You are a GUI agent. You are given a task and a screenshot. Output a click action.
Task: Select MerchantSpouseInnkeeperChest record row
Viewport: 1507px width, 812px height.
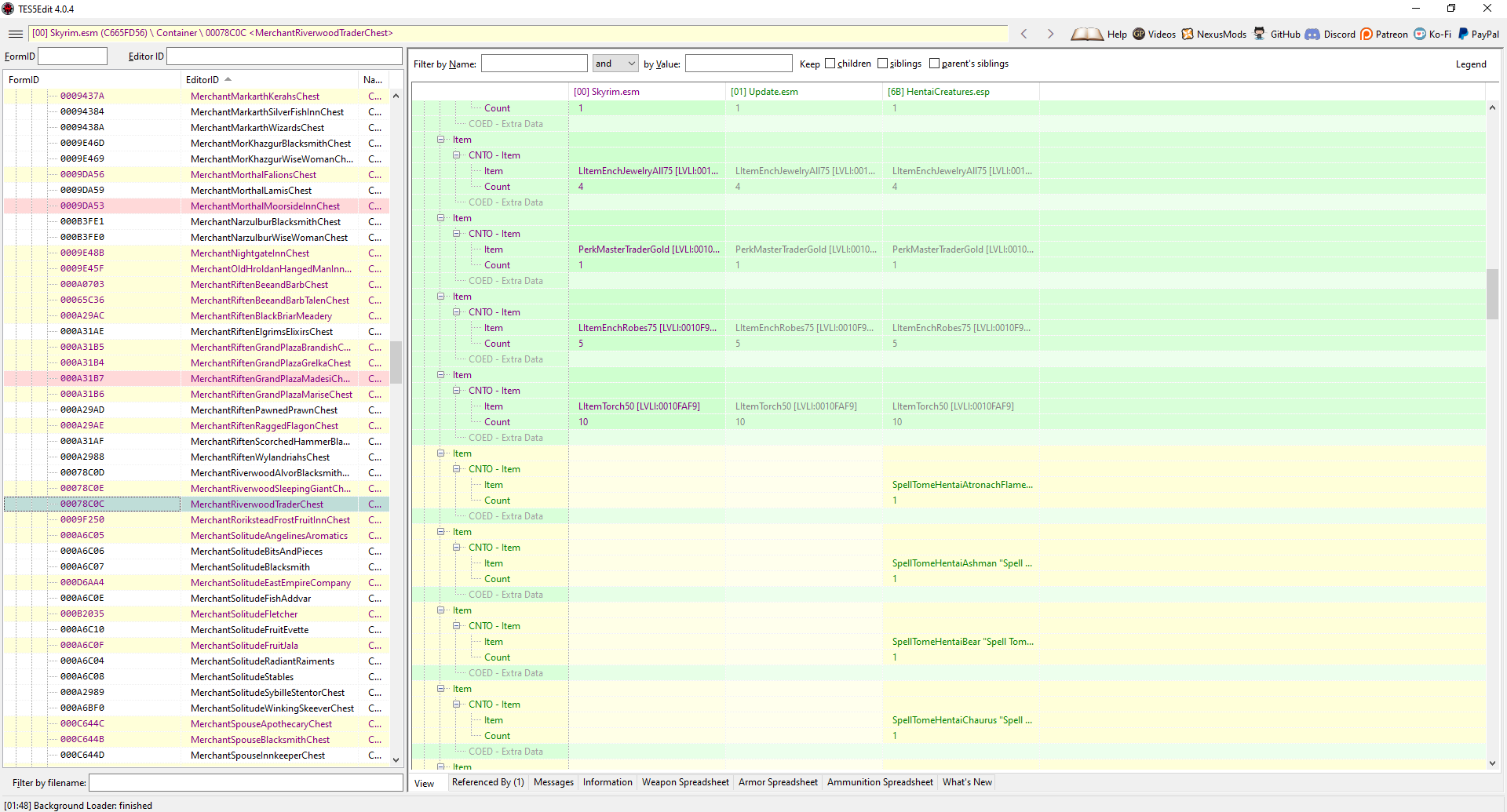(x=196, y=756)
